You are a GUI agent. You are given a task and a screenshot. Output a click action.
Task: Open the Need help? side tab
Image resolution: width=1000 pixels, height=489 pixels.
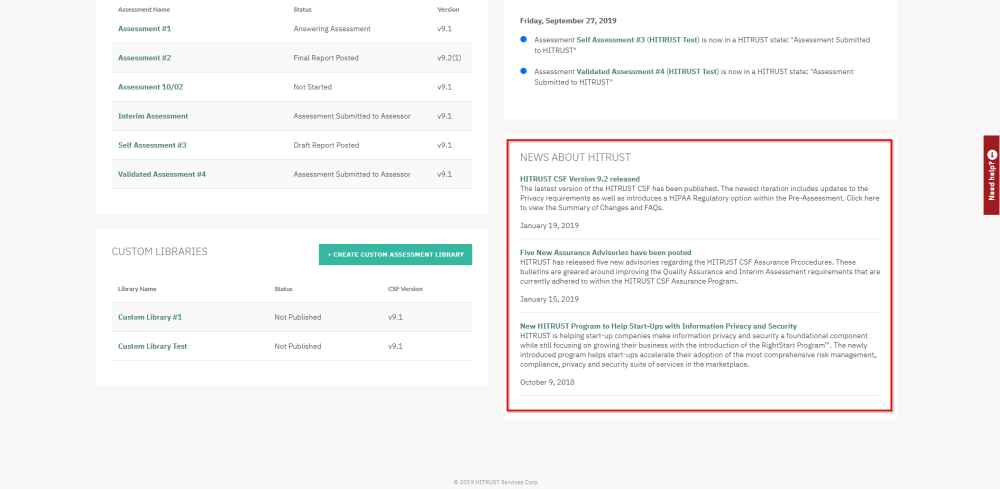(x=991, y=175)
